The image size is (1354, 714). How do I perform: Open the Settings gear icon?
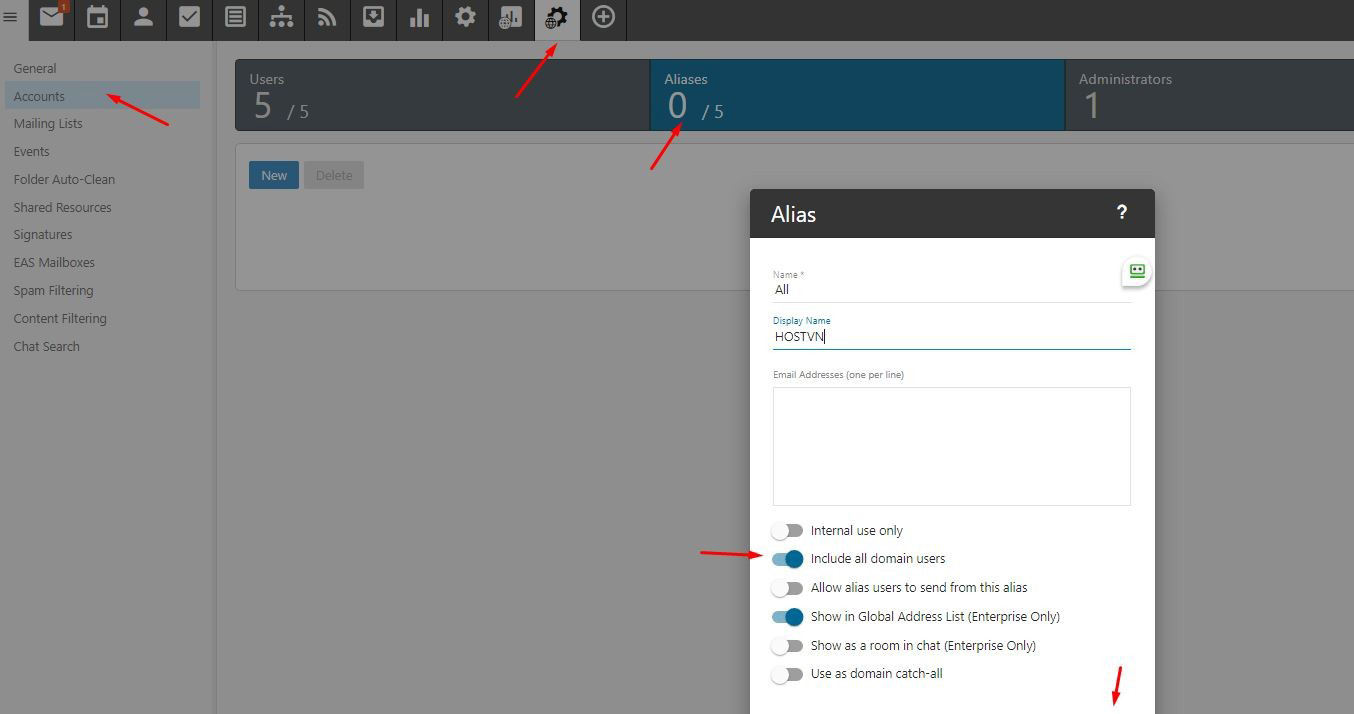pyautogui.click(x=465, y=18)
